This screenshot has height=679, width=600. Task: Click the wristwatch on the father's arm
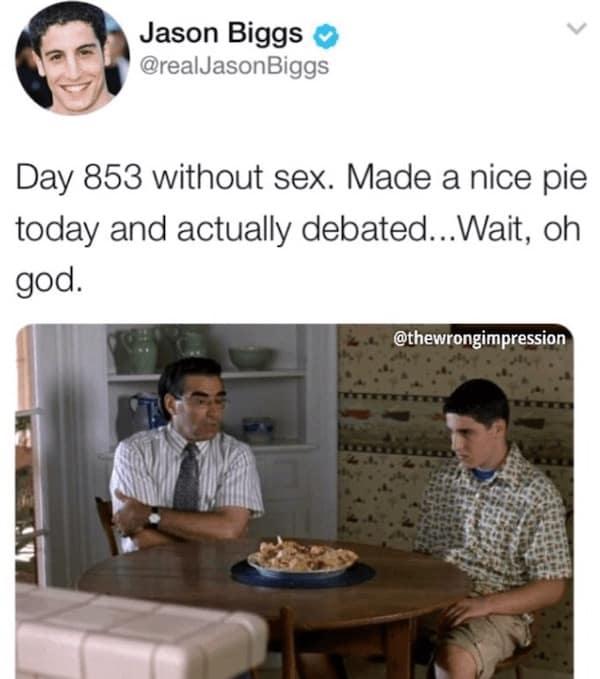tap(153, 517)
